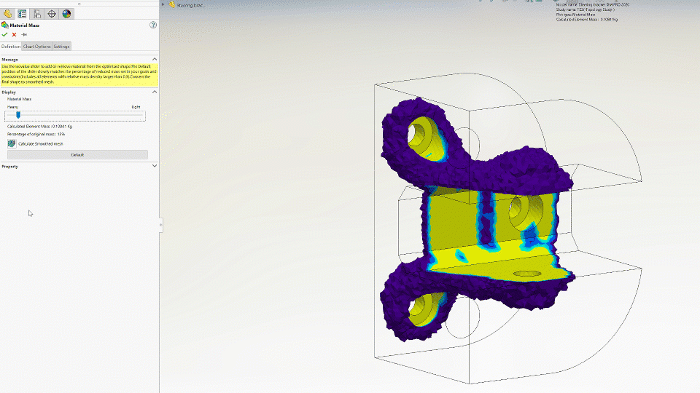Cancel with the red X icon

click(x=14, y=34)
